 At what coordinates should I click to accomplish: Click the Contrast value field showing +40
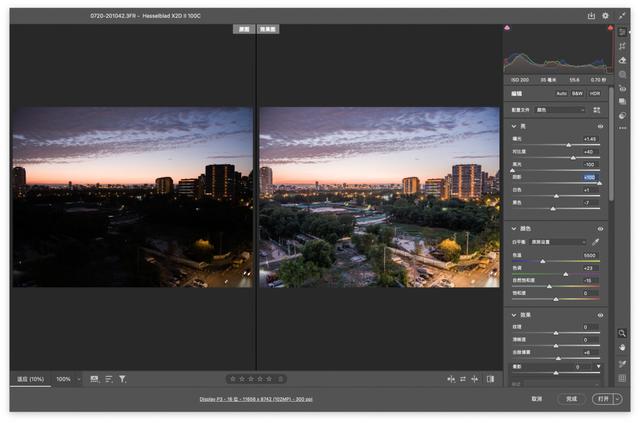pyautogui.click(x=590, y=152)
